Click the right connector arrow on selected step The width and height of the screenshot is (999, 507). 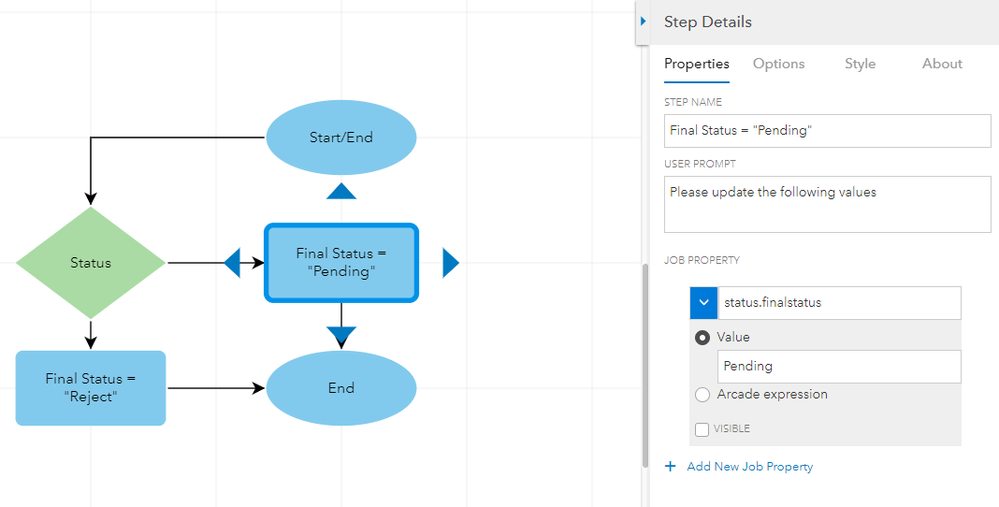(450, 263)
